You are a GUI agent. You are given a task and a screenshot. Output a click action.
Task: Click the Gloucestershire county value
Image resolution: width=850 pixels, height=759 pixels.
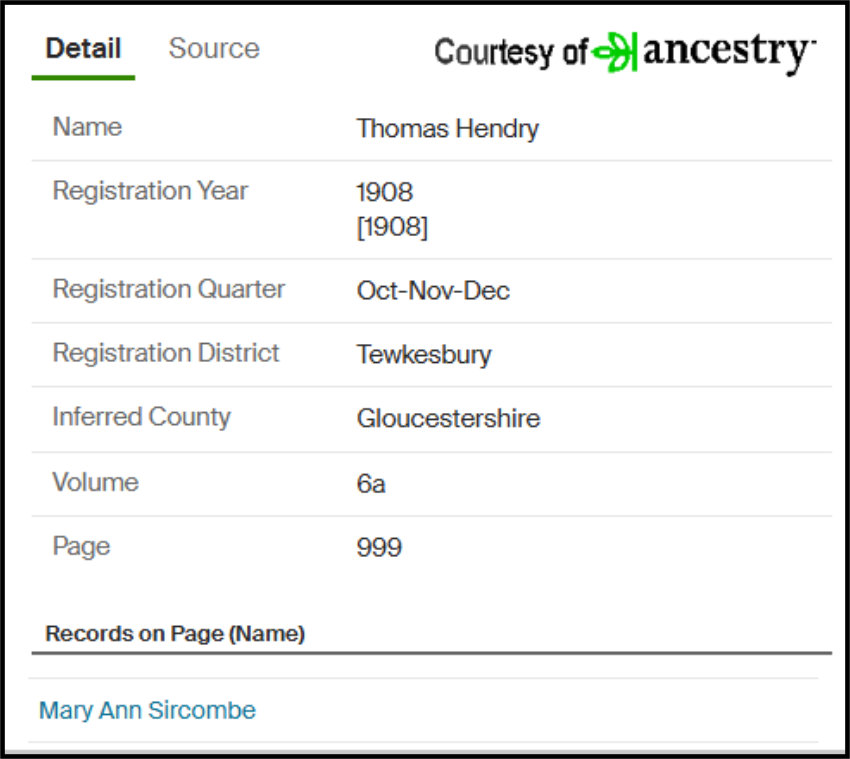pos(448,419)
